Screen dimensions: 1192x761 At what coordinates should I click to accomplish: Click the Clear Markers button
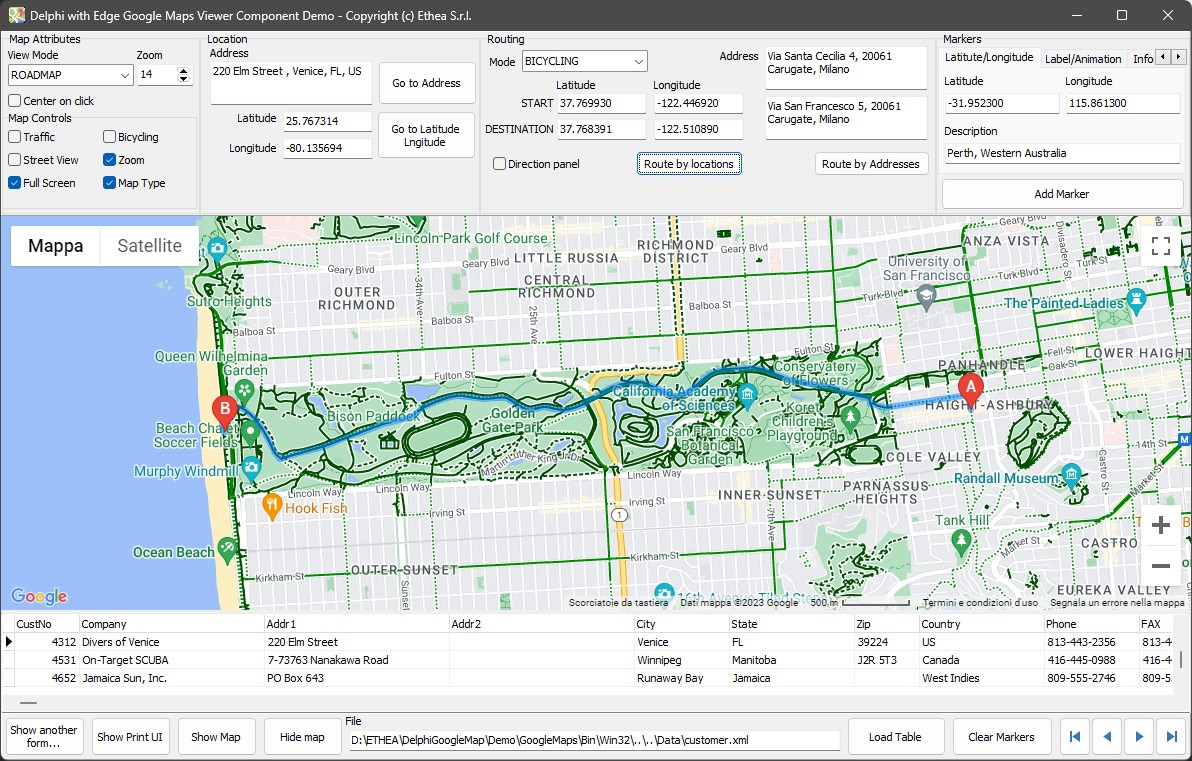click(x=1001, y=737)
